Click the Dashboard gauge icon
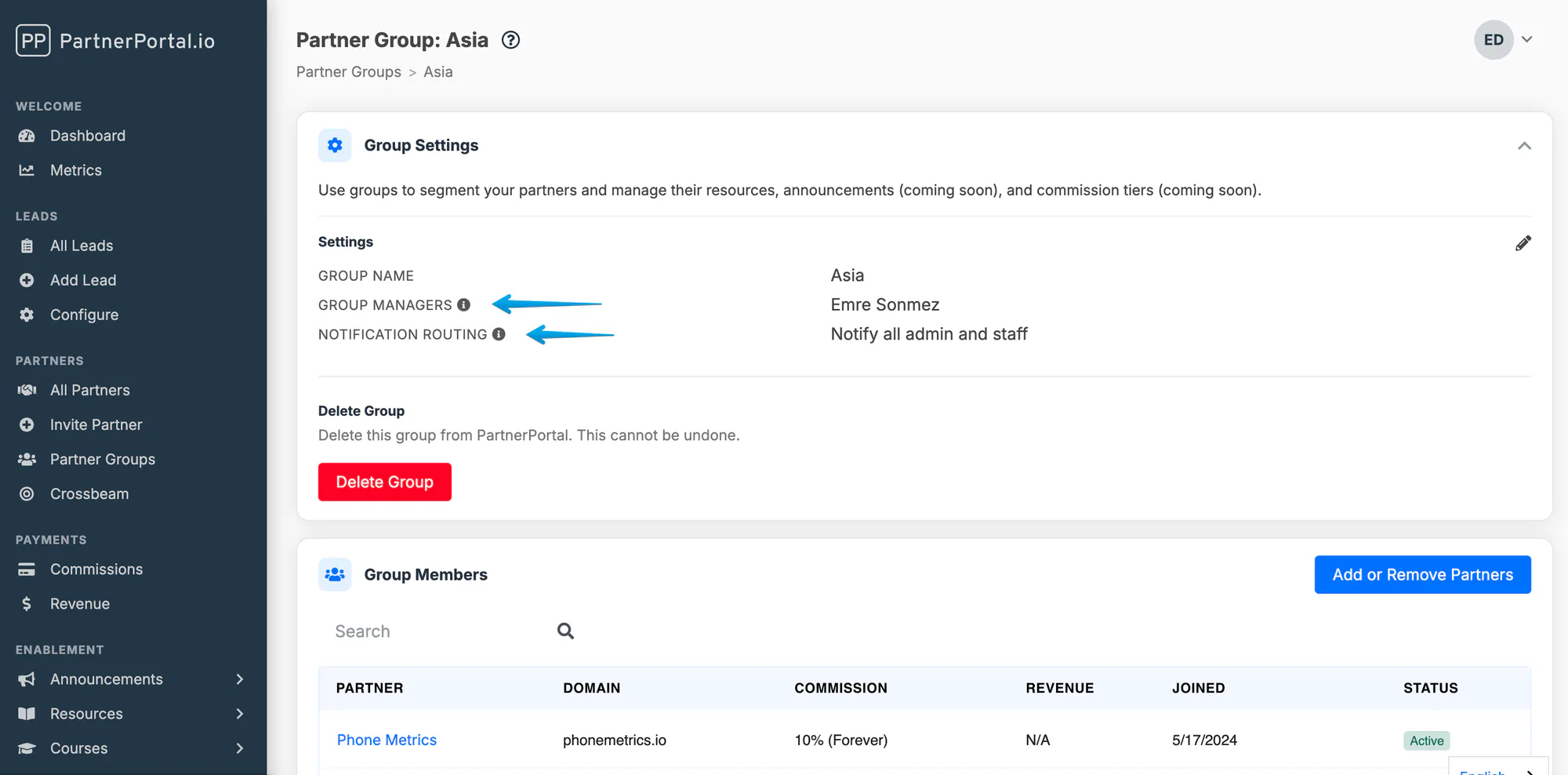 (x=27, y=136)
